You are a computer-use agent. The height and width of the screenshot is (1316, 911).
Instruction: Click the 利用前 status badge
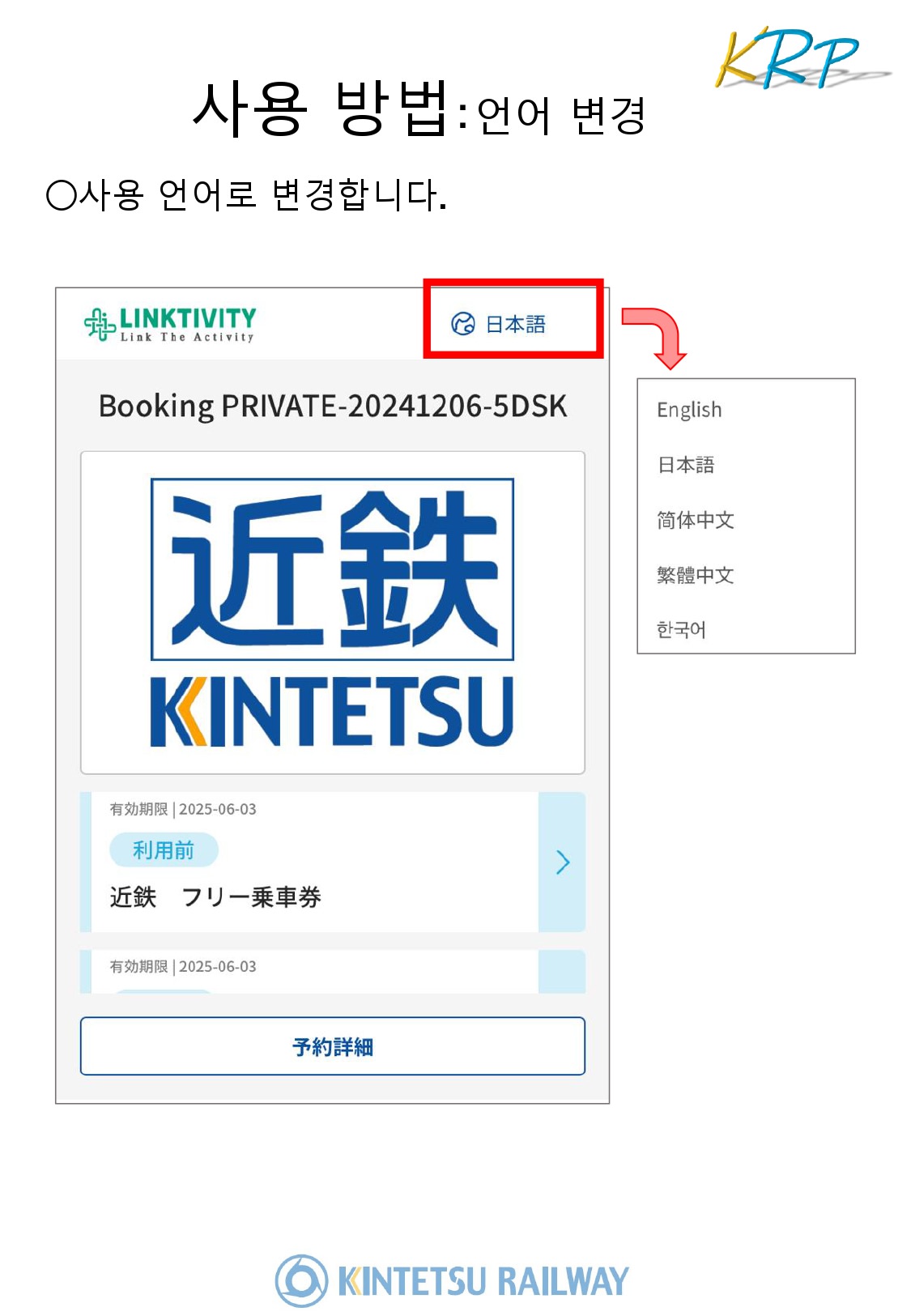click(164, 850)
